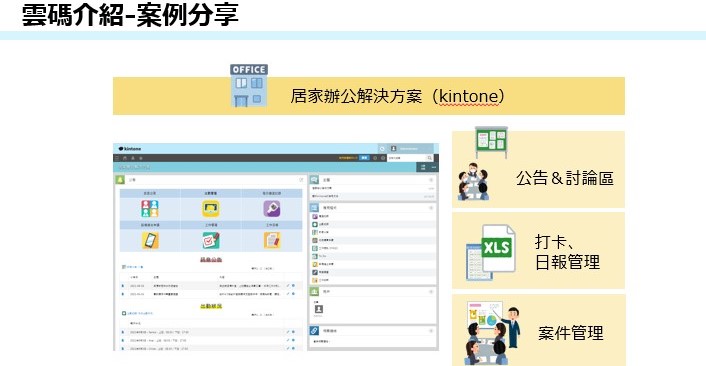This screenshot has height=366, width=706.
Task: Open the three-dot options menu in blue bar
Action: click(434, 167)
